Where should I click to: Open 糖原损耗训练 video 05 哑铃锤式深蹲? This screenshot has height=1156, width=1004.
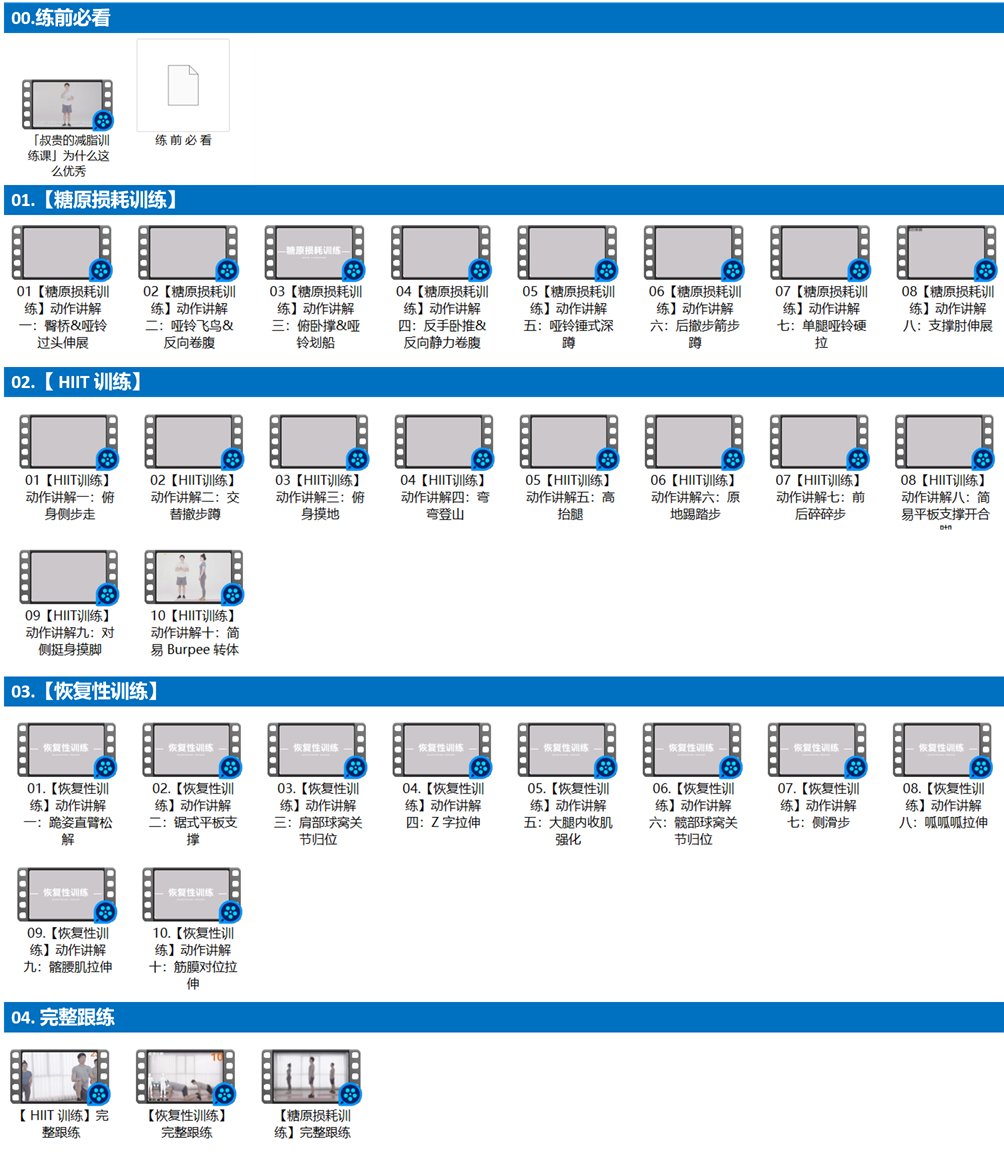click(x=567, y=253)
